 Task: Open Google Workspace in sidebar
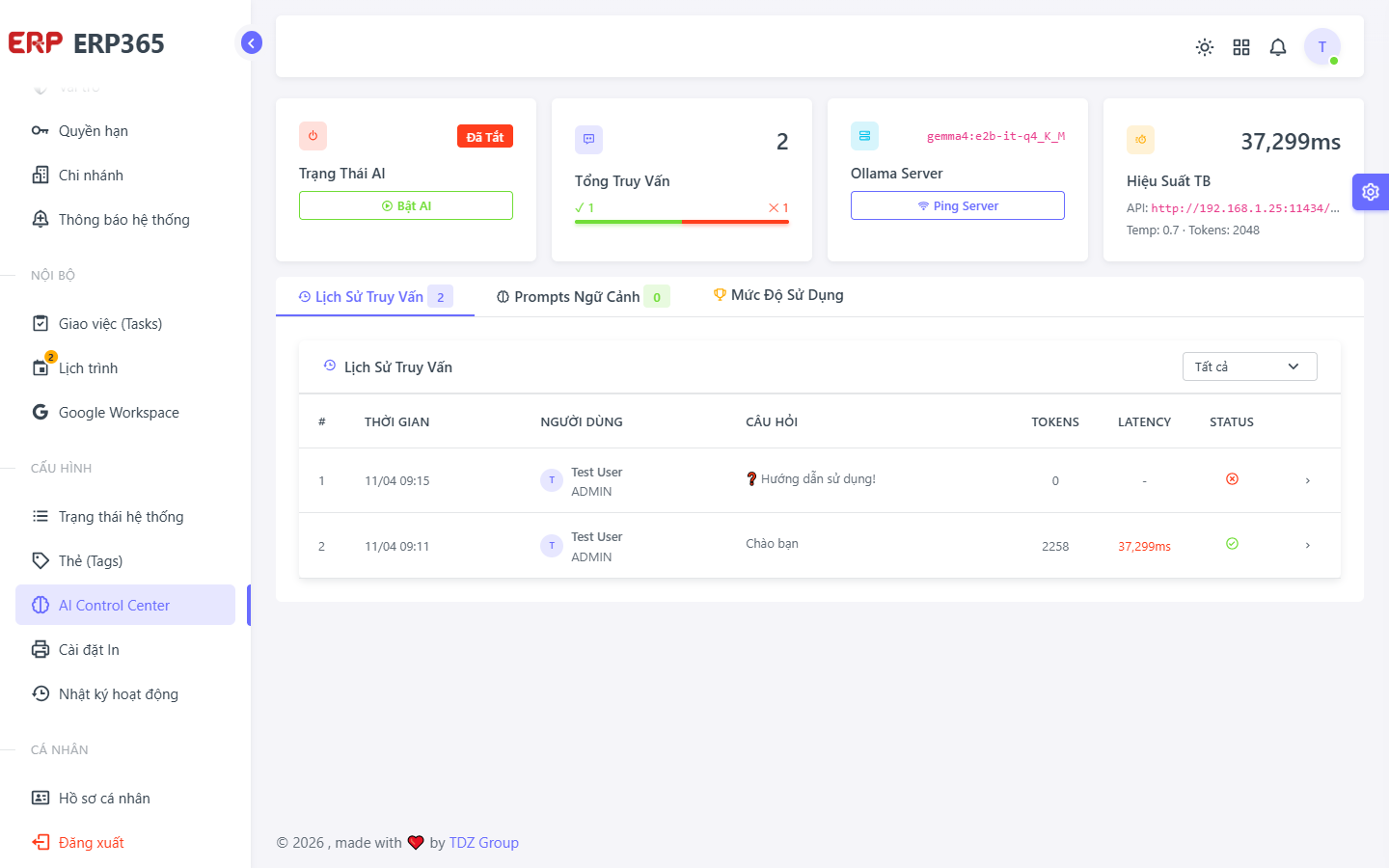coord(119,413)
